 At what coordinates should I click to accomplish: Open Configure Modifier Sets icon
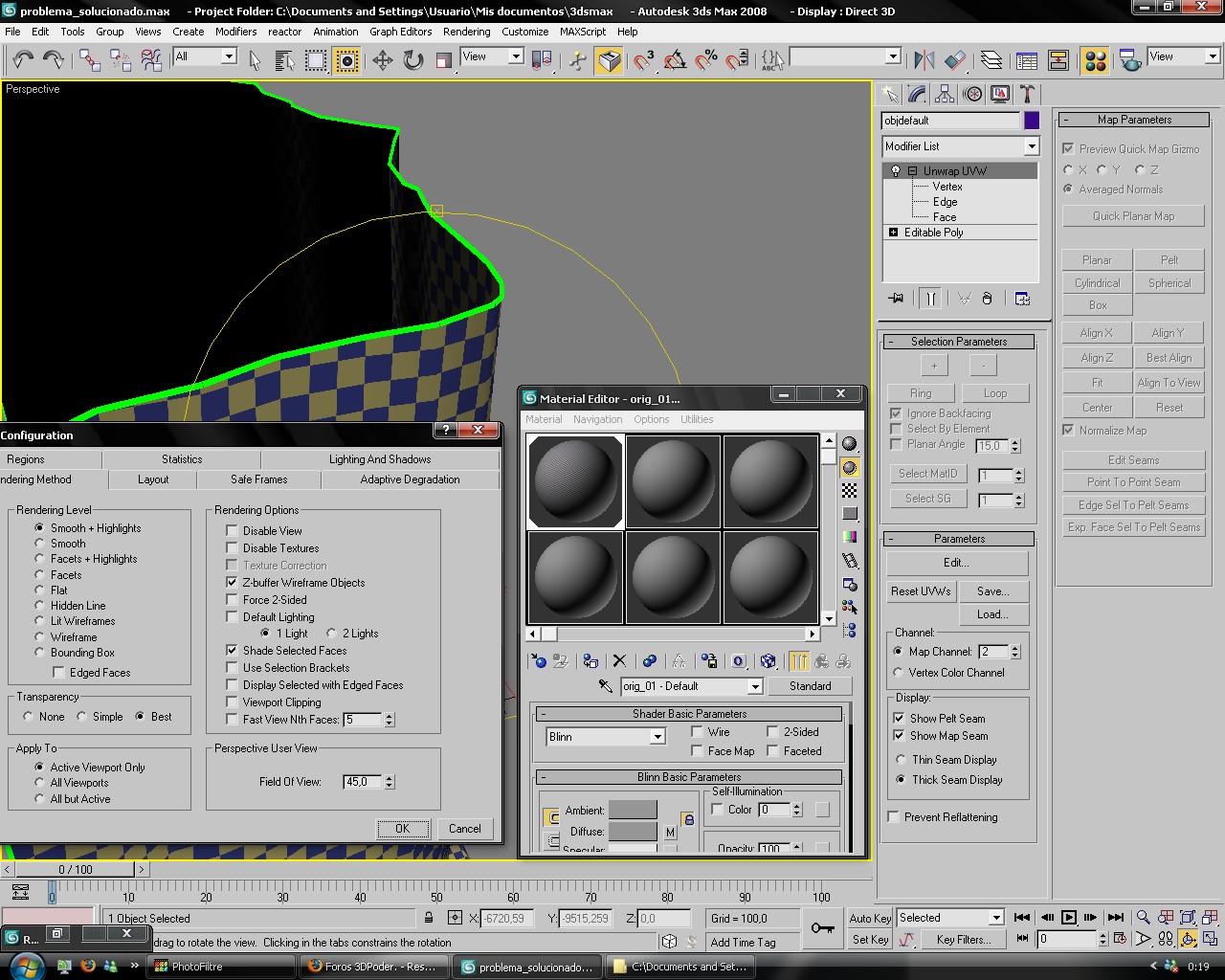(1022, 298)
